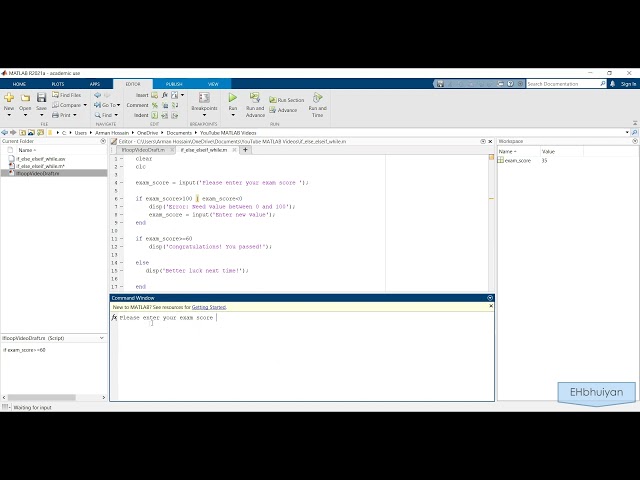Switch to the HOME tab
Image resolution: width=640 pixels, height=480 pixels.
pyautogui.click(x=19, y=84)
